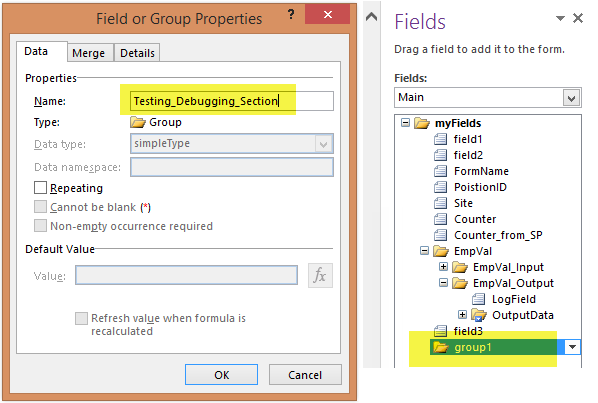Toggle the Cannot be blank checkbox

point(40,207)
